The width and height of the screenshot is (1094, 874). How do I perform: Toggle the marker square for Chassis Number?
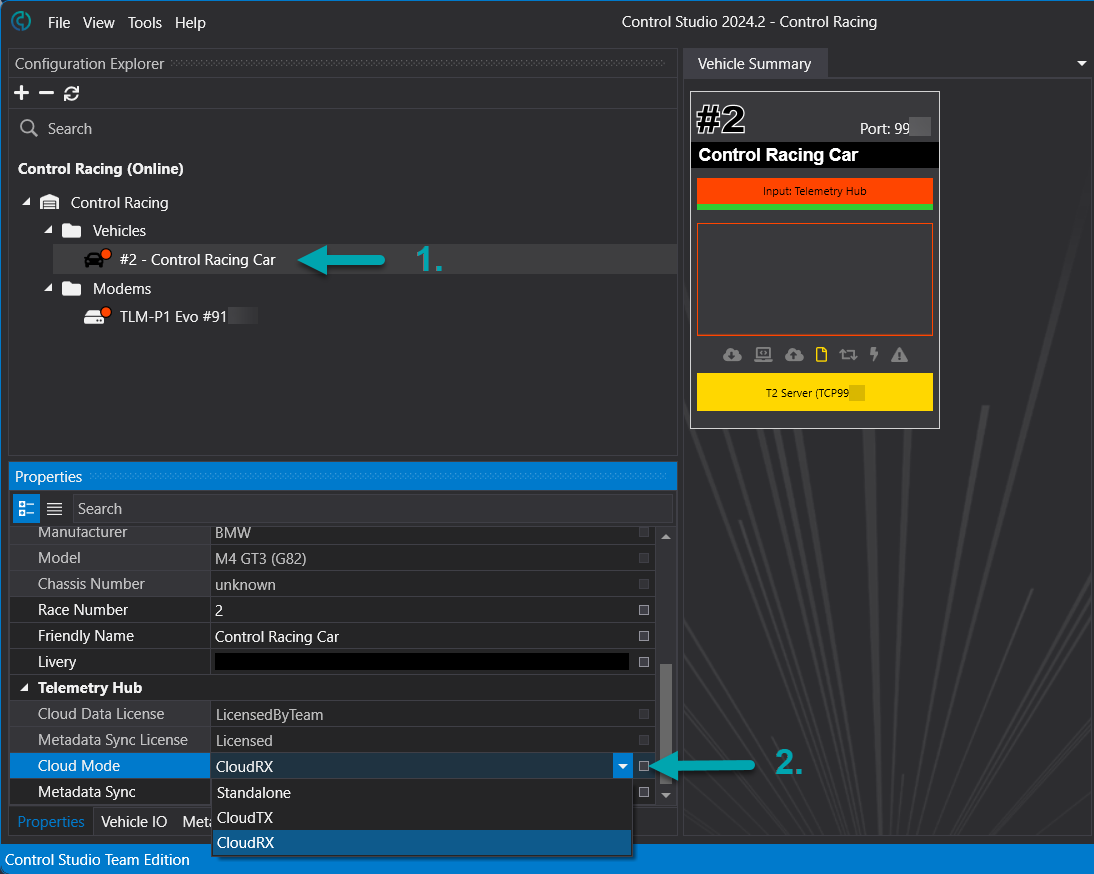tap(644, 584)
